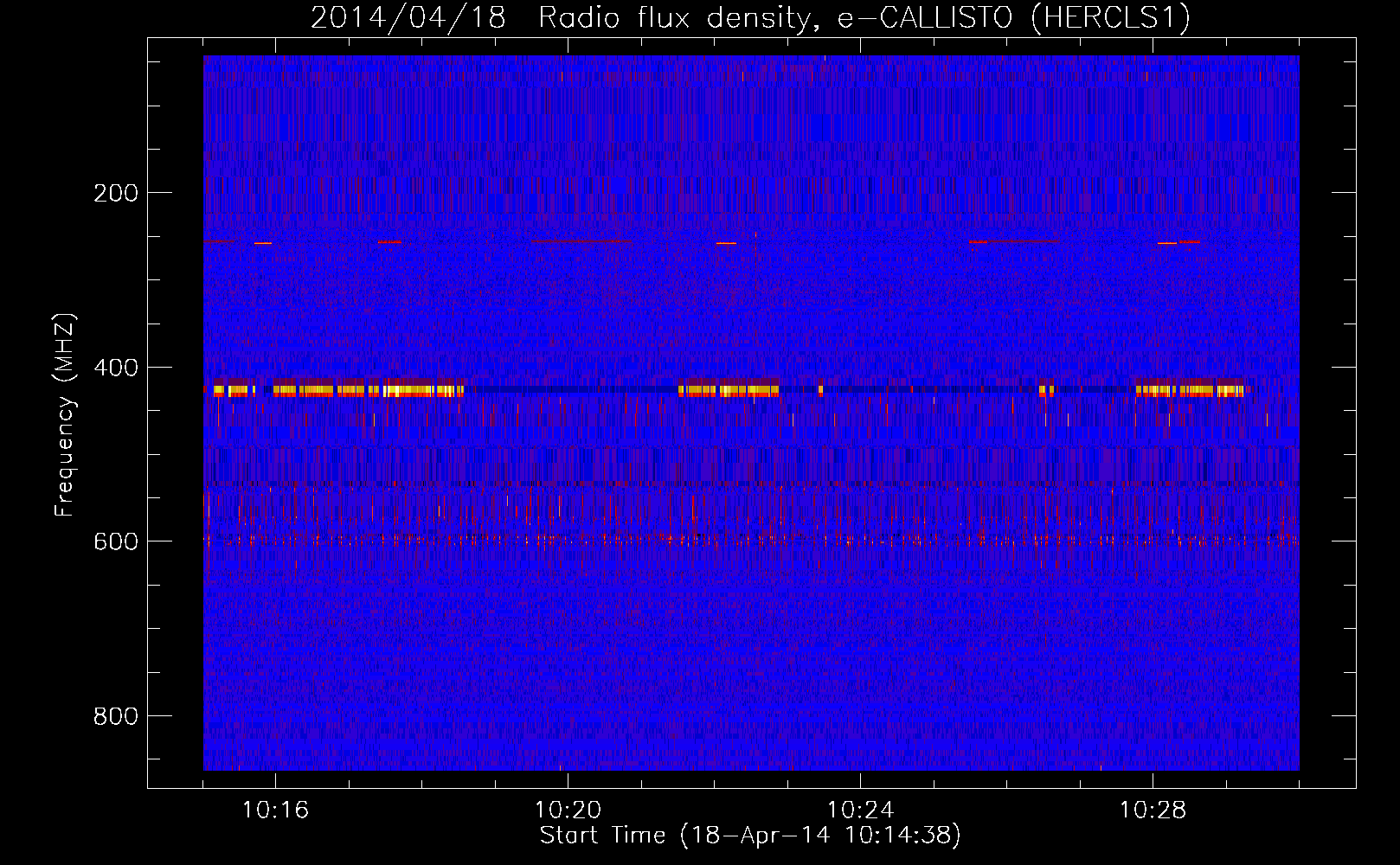Click the yellow-red burst near 10:28 around 430 MHz
Image resolution: width=1400 pixels, height=865 pixels.
(1190, 391)
